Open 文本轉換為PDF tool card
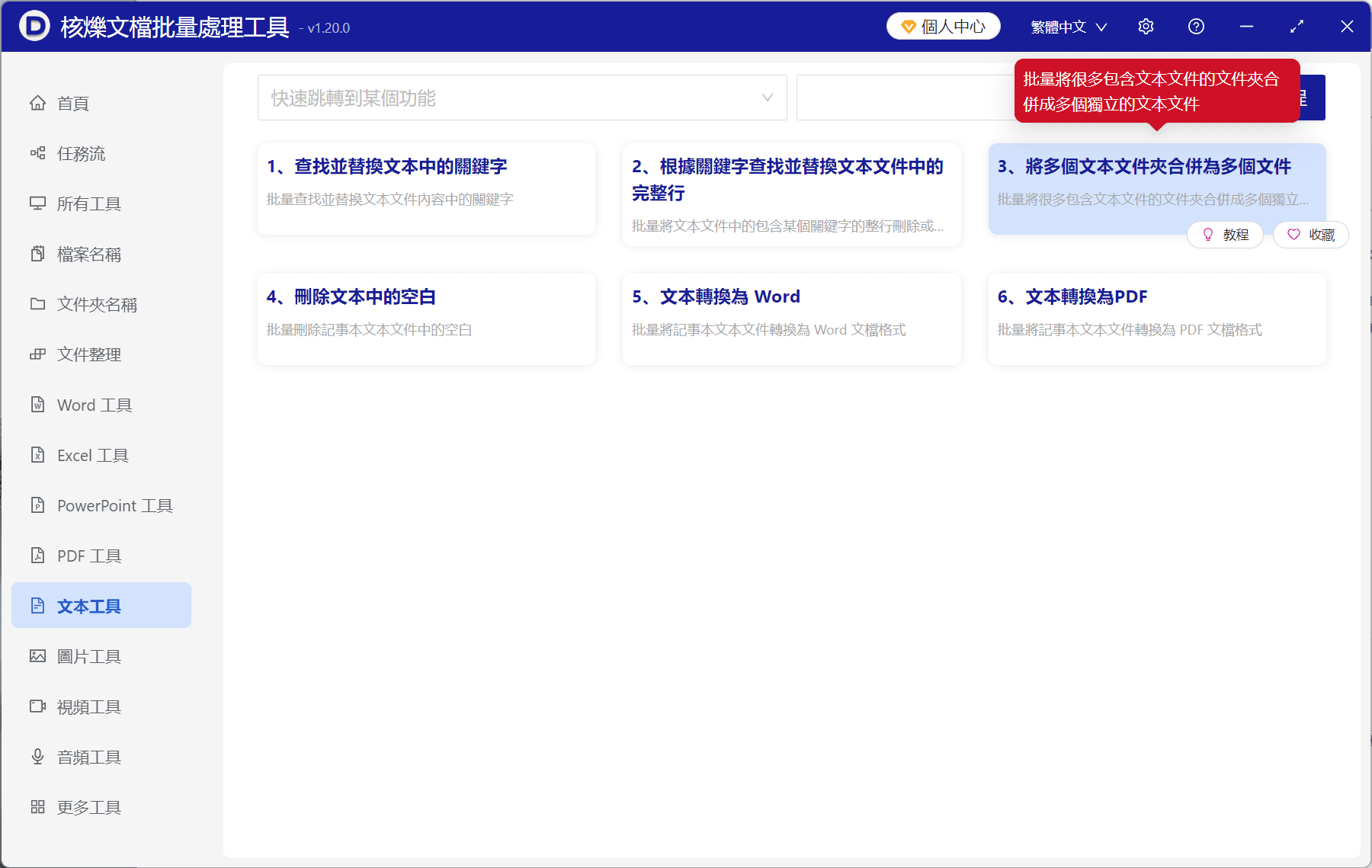The image size is (1372, 868). [x=1156, y=319]
